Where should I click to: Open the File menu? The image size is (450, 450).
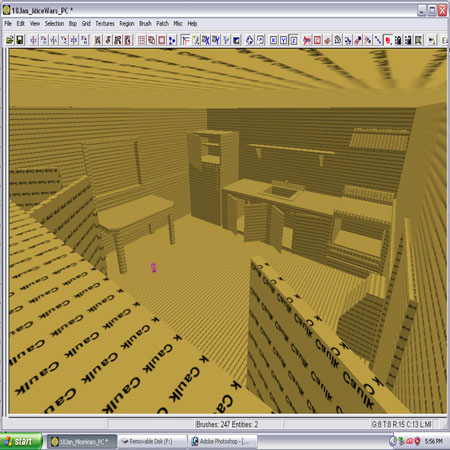(8, 24)
